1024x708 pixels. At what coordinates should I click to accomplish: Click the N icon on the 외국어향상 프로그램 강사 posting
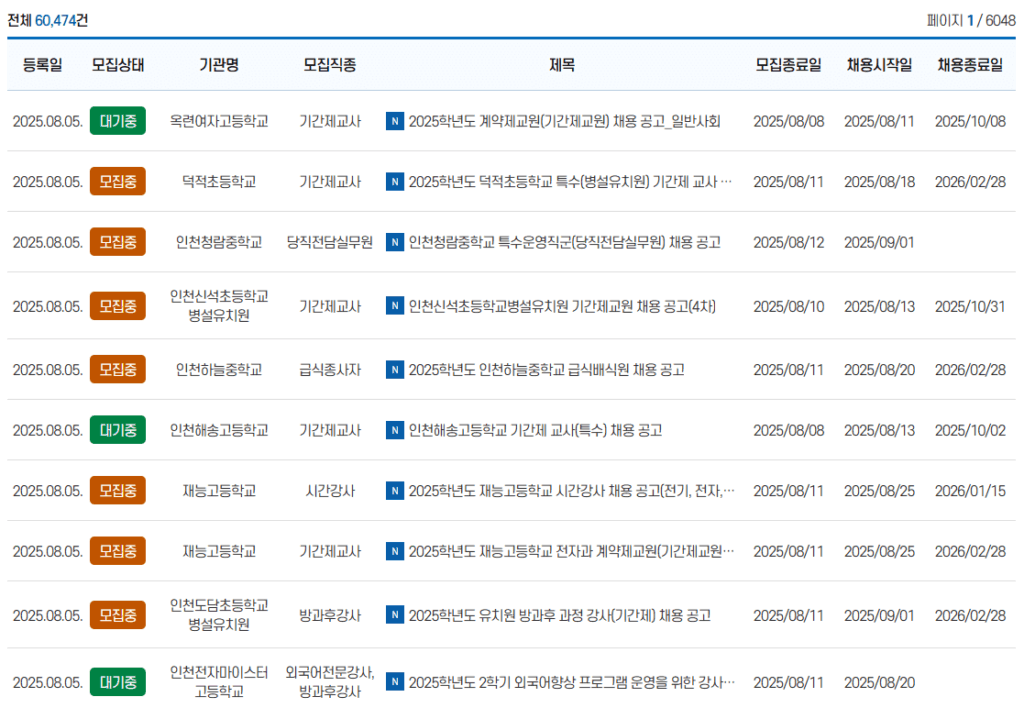pos(394,681)
